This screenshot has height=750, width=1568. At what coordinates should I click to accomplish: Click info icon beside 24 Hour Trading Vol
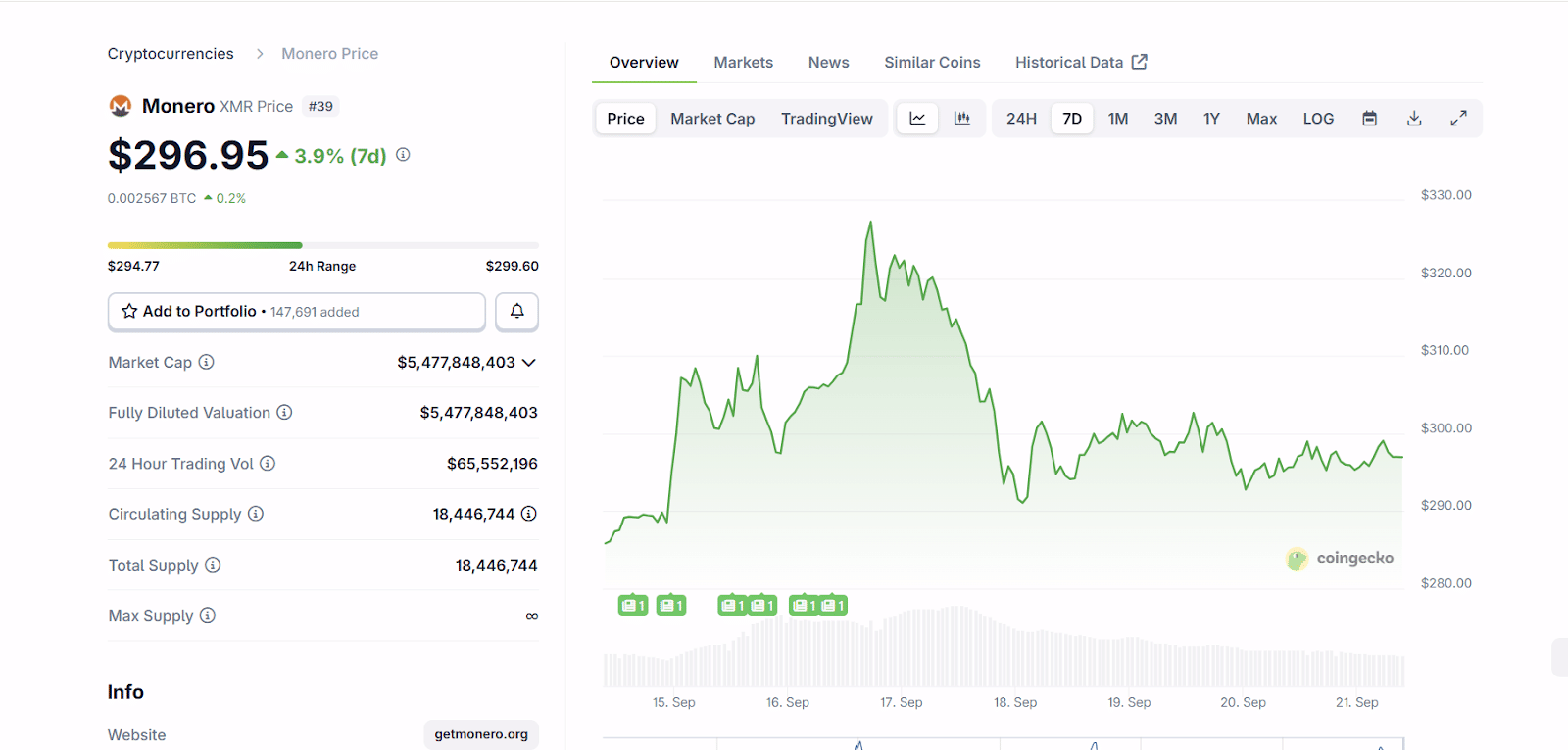coord(268,464)
